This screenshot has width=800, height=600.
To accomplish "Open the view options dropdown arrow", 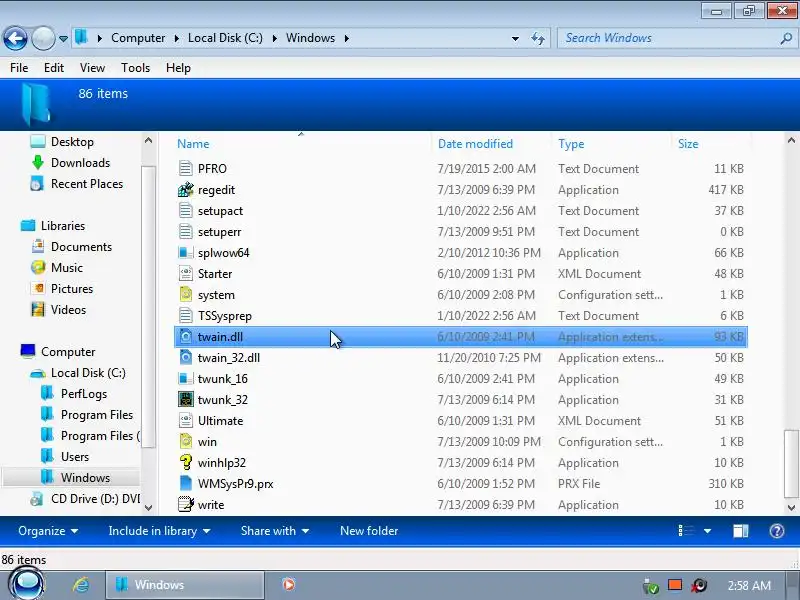I will coord(707,531).
